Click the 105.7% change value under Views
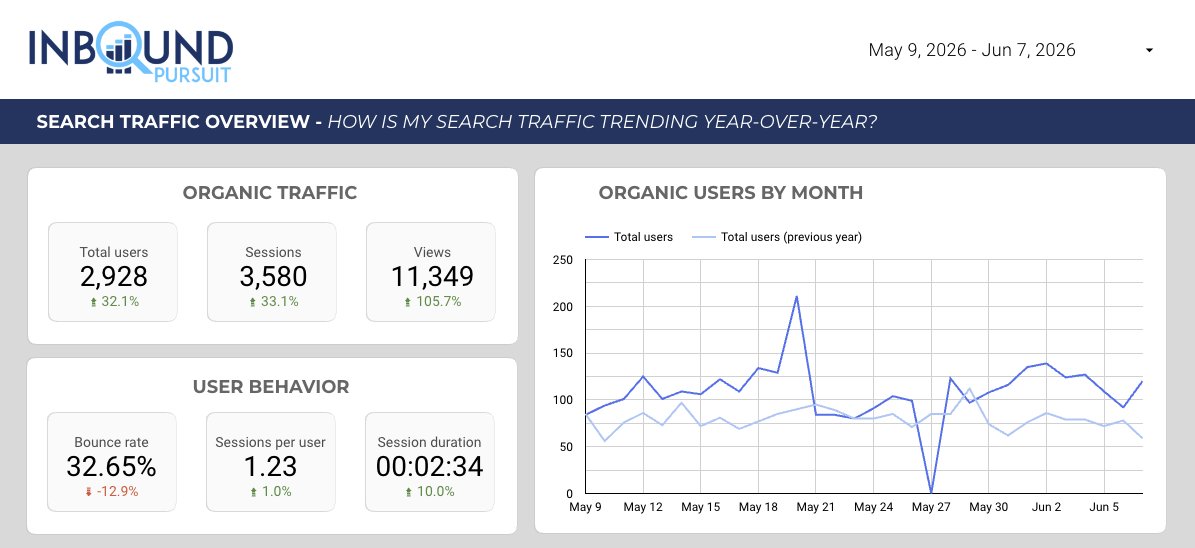1195x548 pixels. click(x=438, y=302)
